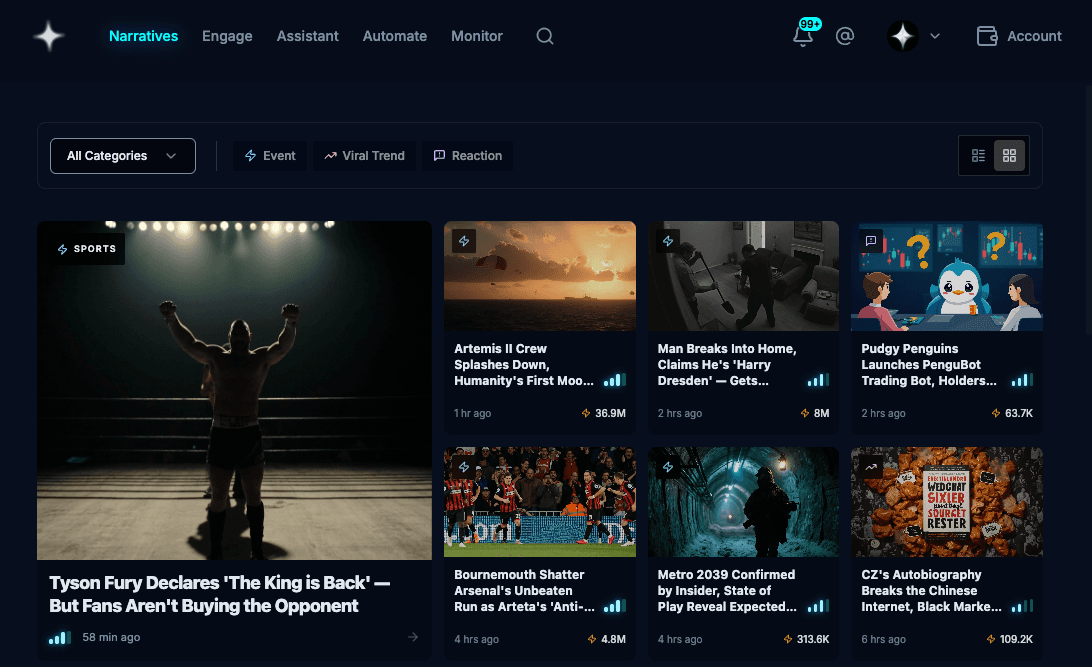Viewport: 1092px width, 667px height.
Task: Open the notifications bell icon
Action: 803,36
